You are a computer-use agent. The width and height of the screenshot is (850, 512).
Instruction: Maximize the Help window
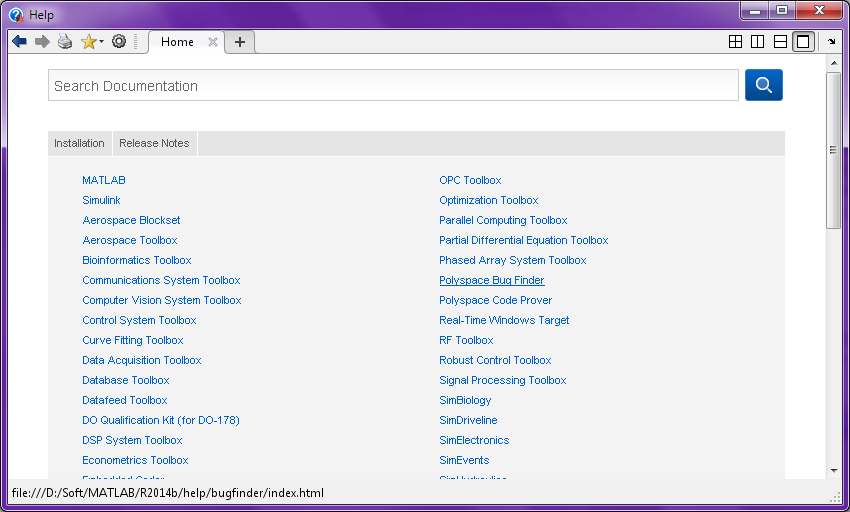(782, 11)
